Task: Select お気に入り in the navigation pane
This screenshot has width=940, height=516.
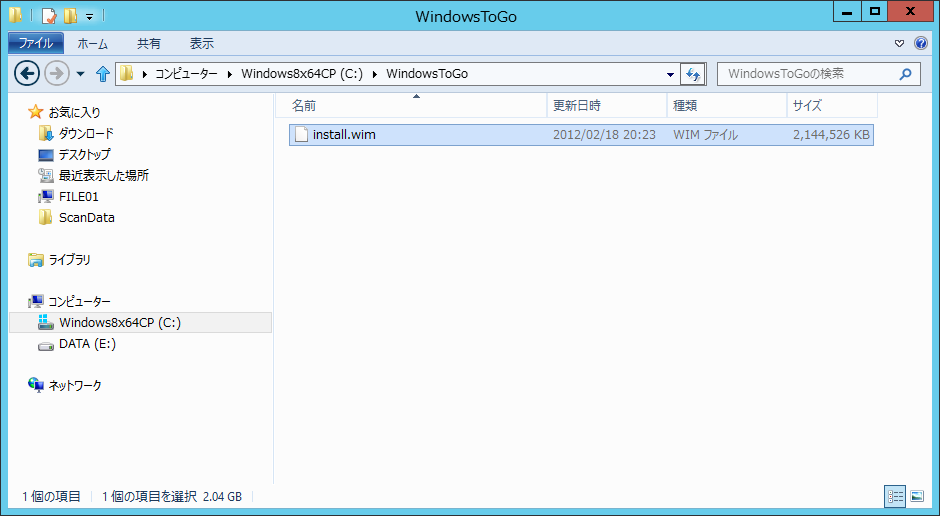Action: pos(74,112)
